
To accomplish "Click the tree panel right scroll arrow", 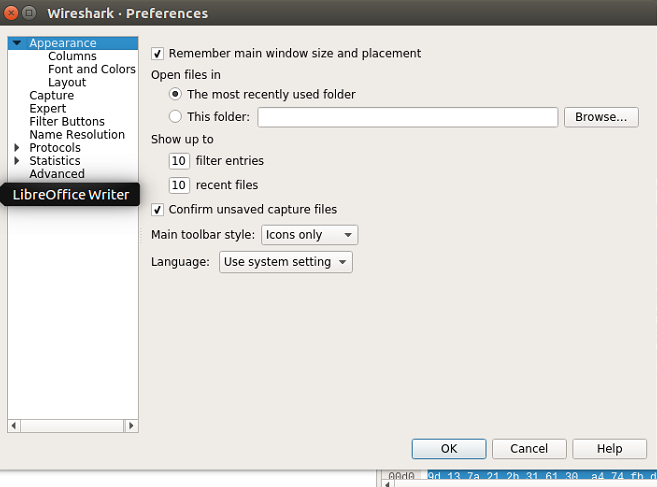I will 131,426.
